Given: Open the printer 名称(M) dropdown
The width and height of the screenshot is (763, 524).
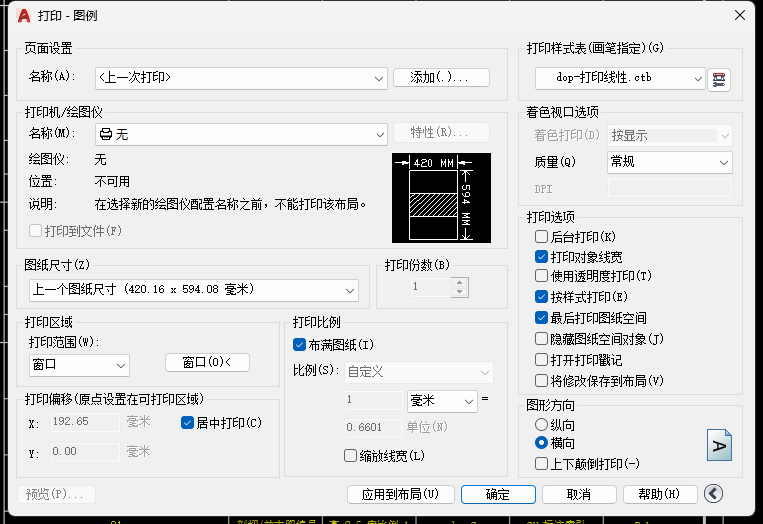Looking at the screenshot, I should click(241, 134).
